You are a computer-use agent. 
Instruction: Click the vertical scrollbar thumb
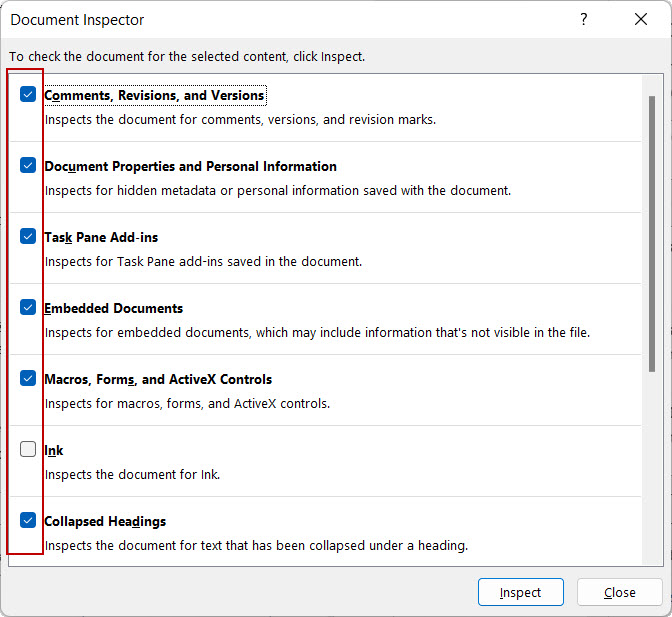tap(653, 230)
